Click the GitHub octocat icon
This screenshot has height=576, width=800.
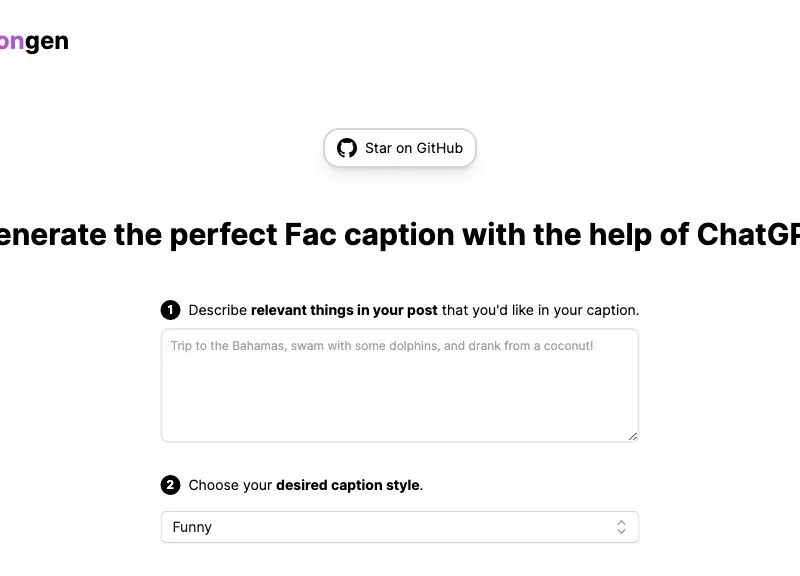[347, 148]
